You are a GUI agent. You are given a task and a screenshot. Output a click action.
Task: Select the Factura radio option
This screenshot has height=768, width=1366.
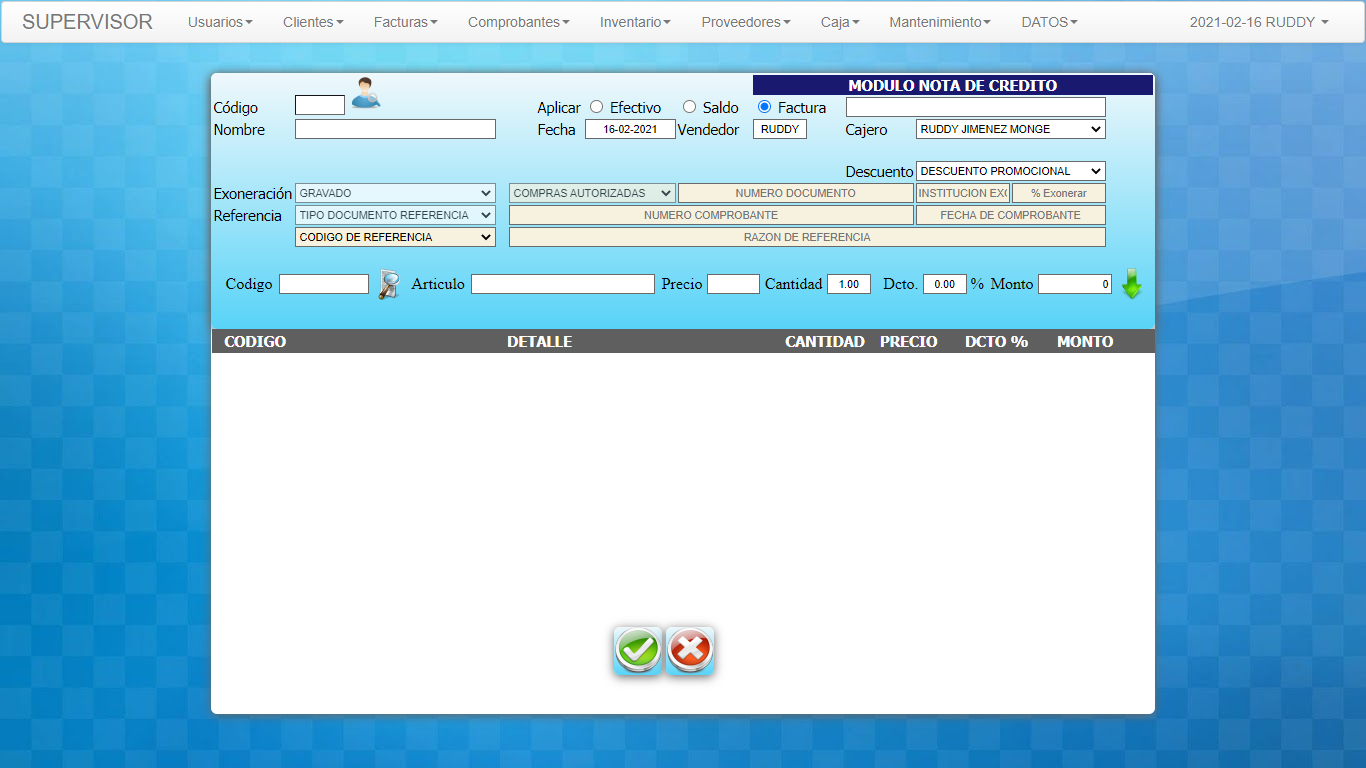pos(765,107)
